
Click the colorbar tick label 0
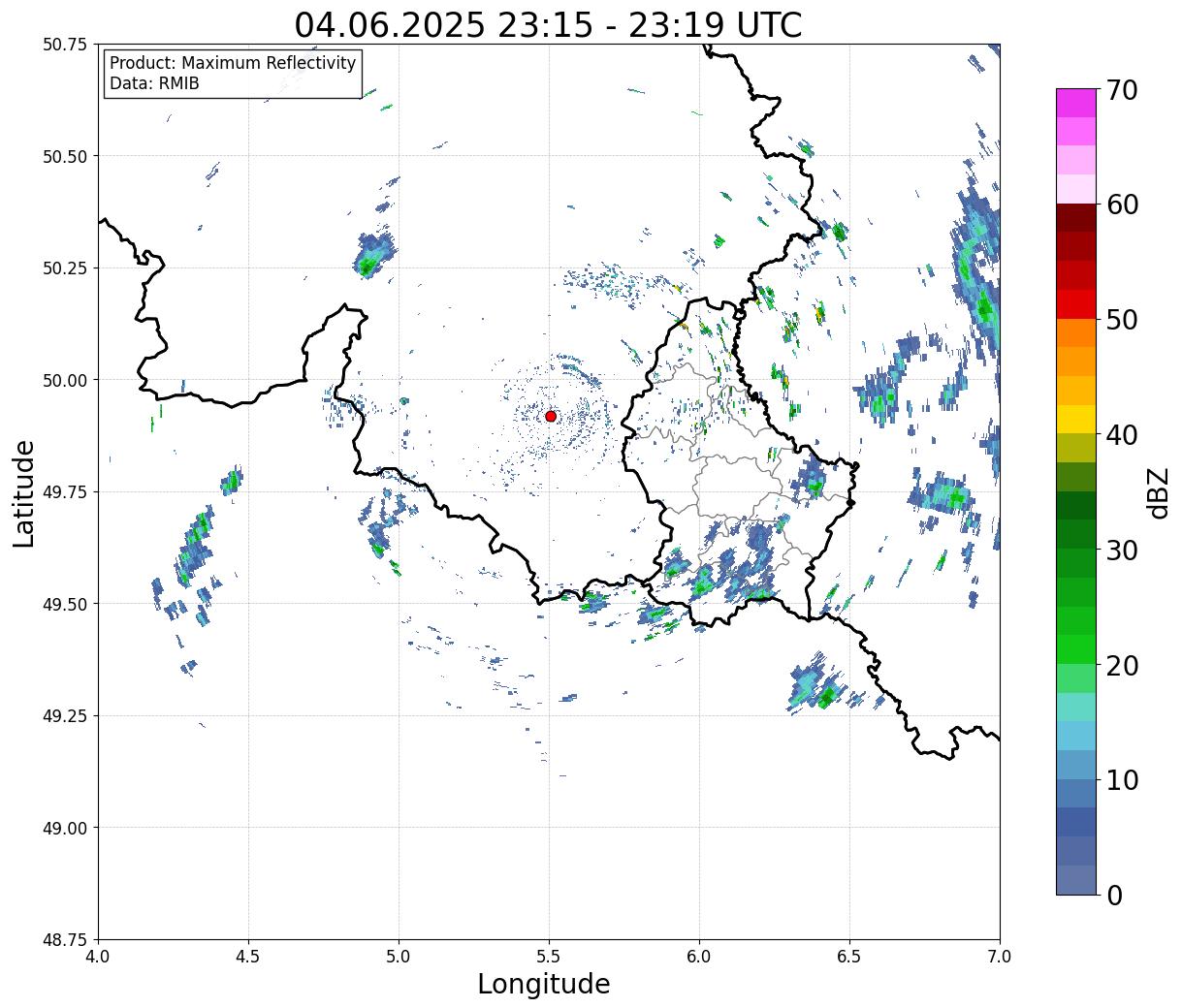[1113, 896]
